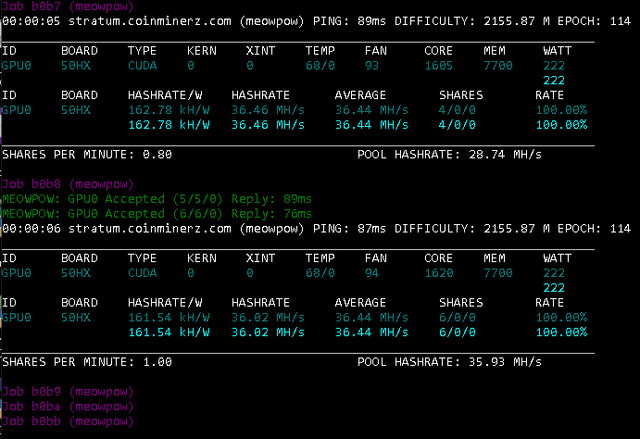
Task: Click the Job b0b7 (meowpow) line
Action: (68, 6)
